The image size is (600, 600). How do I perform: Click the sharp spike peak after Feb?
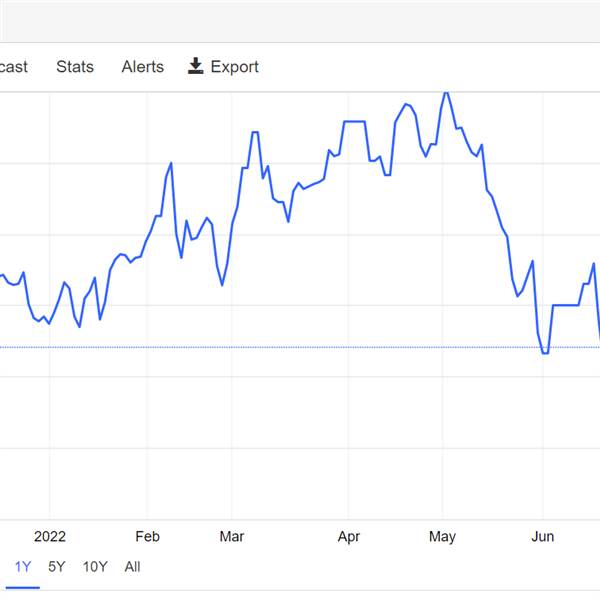(171, 164)
